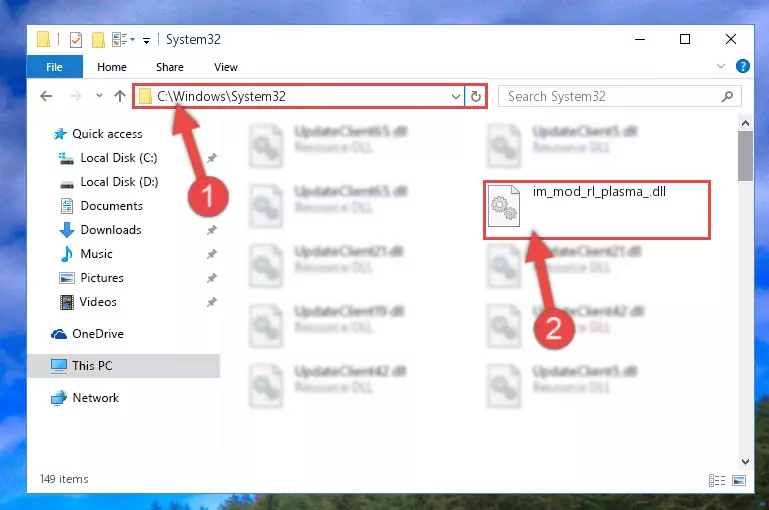Open the File menu tab
Screen dimensions: 769x510
point(54,67)
